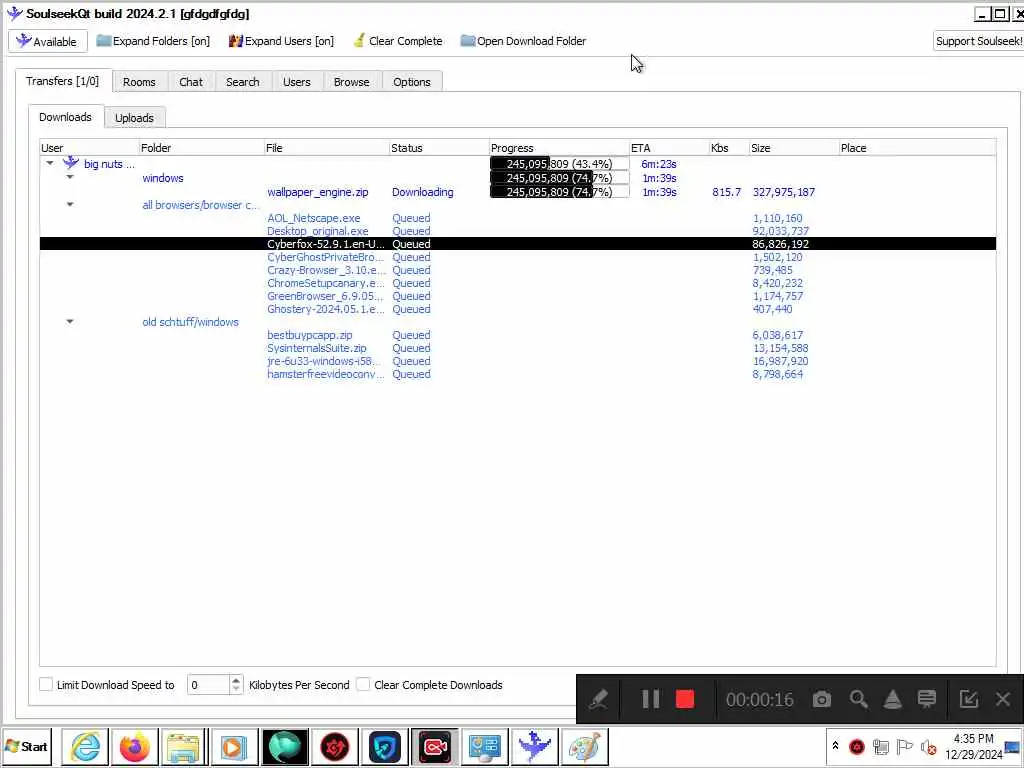
Task: Sort by Folder column header
Action: [x=201, y=148]
